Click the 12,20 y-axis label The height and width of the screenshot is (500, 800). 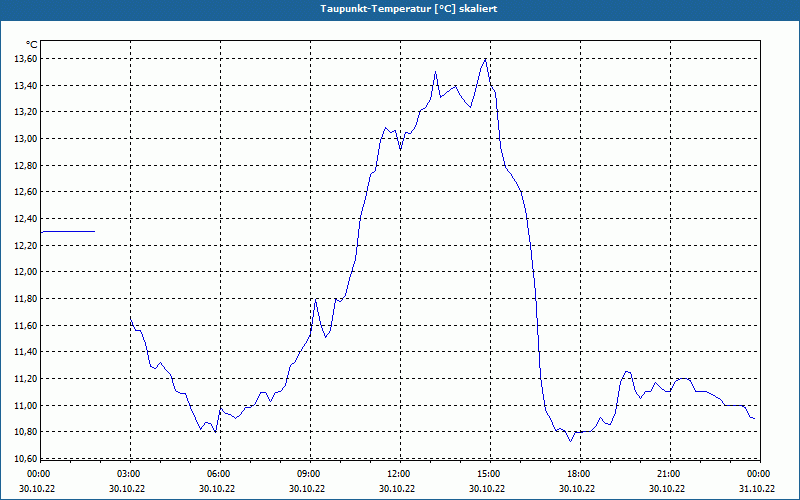(26, 245)
